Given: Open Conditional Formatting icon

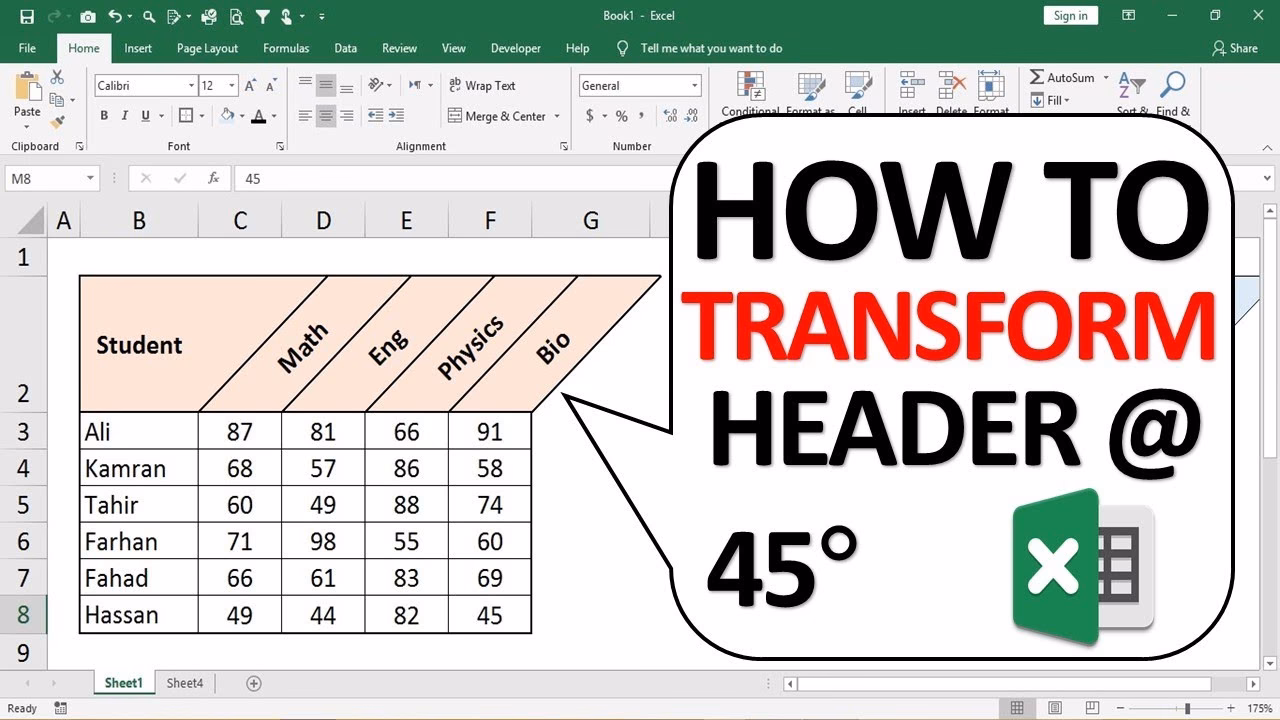Looking at the screenshot, I should coord(750,92).
